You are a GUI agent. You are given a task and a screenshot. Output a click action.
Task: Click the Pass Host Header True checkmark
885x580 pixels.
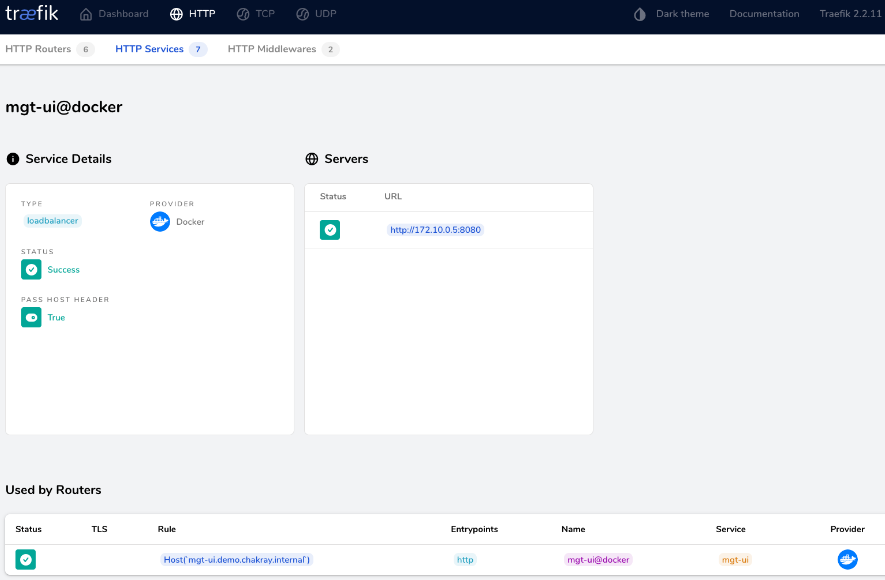coord(30,317)
